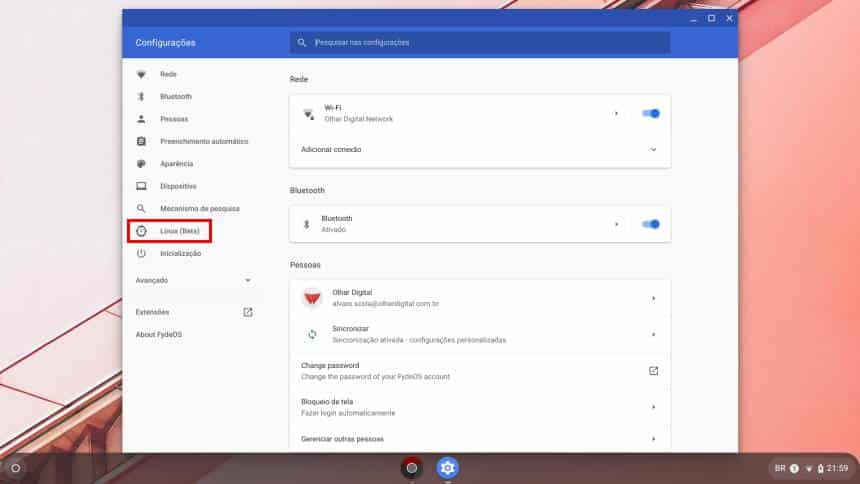Click the Inicialização power icon
Image resolution: width=860 pixels, height=484 pixels.
pos(141,254)
